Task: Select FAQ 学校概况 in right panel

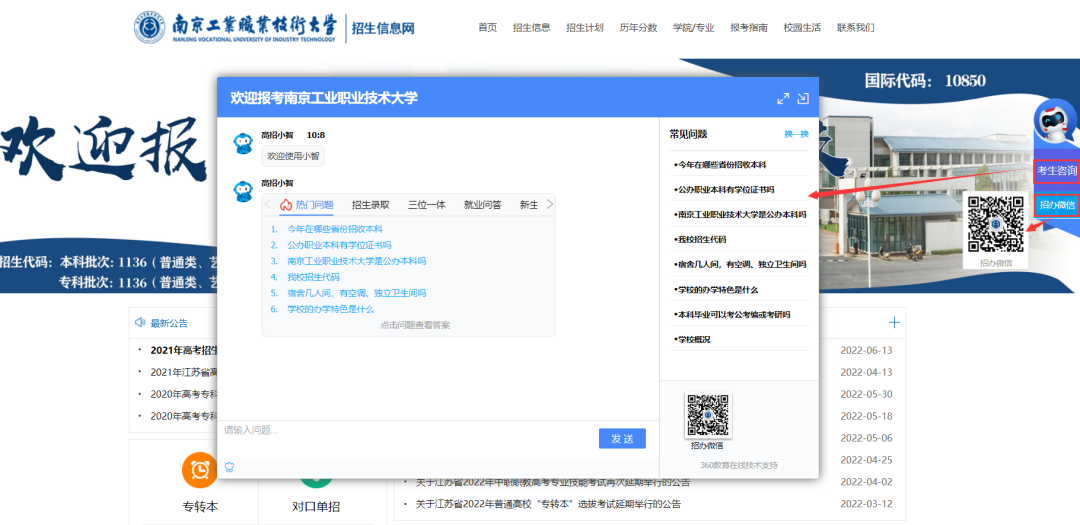Action: tap(694, 340)
